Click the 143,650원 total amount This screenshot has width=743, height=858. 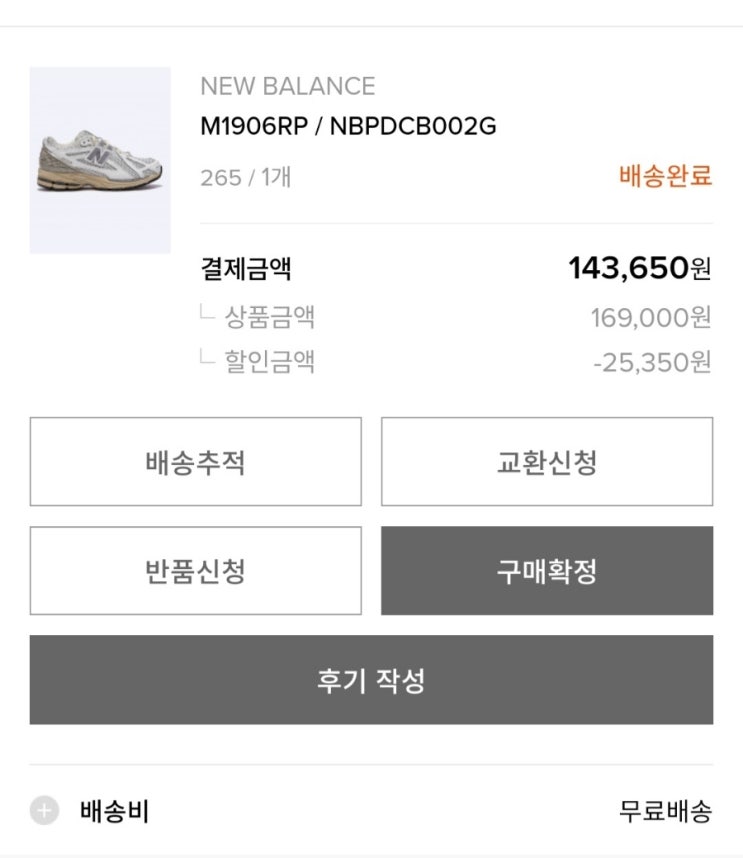pyautogui.click(x=639, y=268)
